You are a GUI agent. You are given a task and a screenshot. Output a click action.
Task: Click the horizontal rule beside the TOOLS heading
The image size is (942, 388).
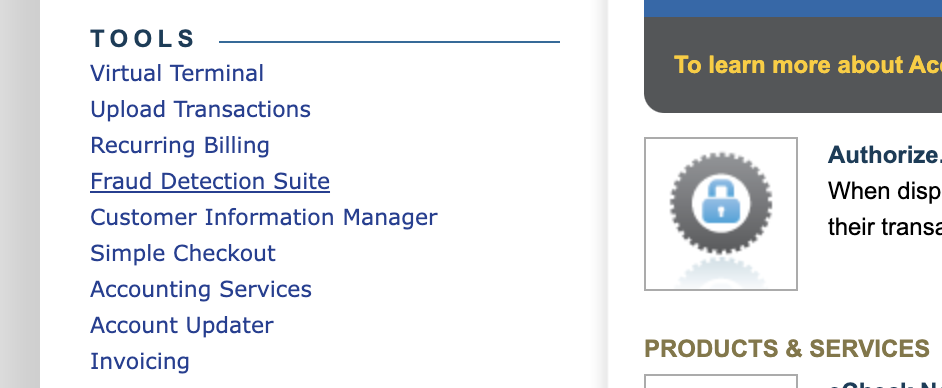click(389, 42)
